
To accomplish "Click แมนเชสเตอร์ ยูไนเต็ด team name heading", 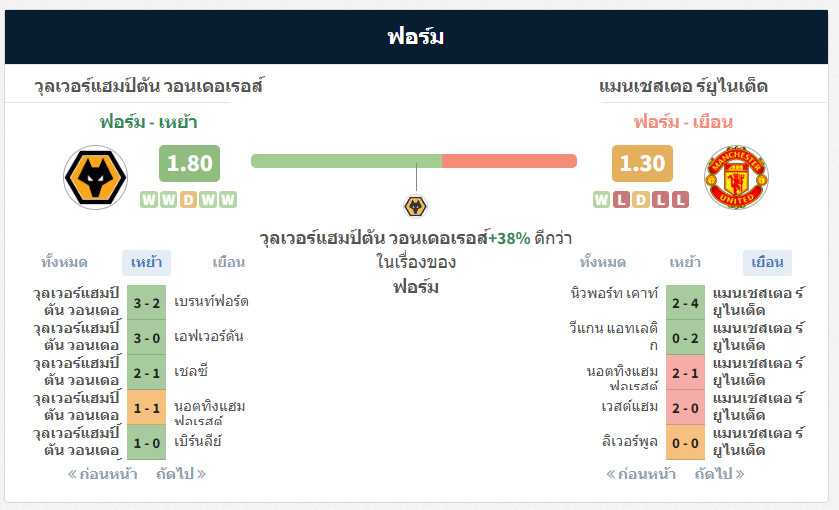I will point(683,86).
